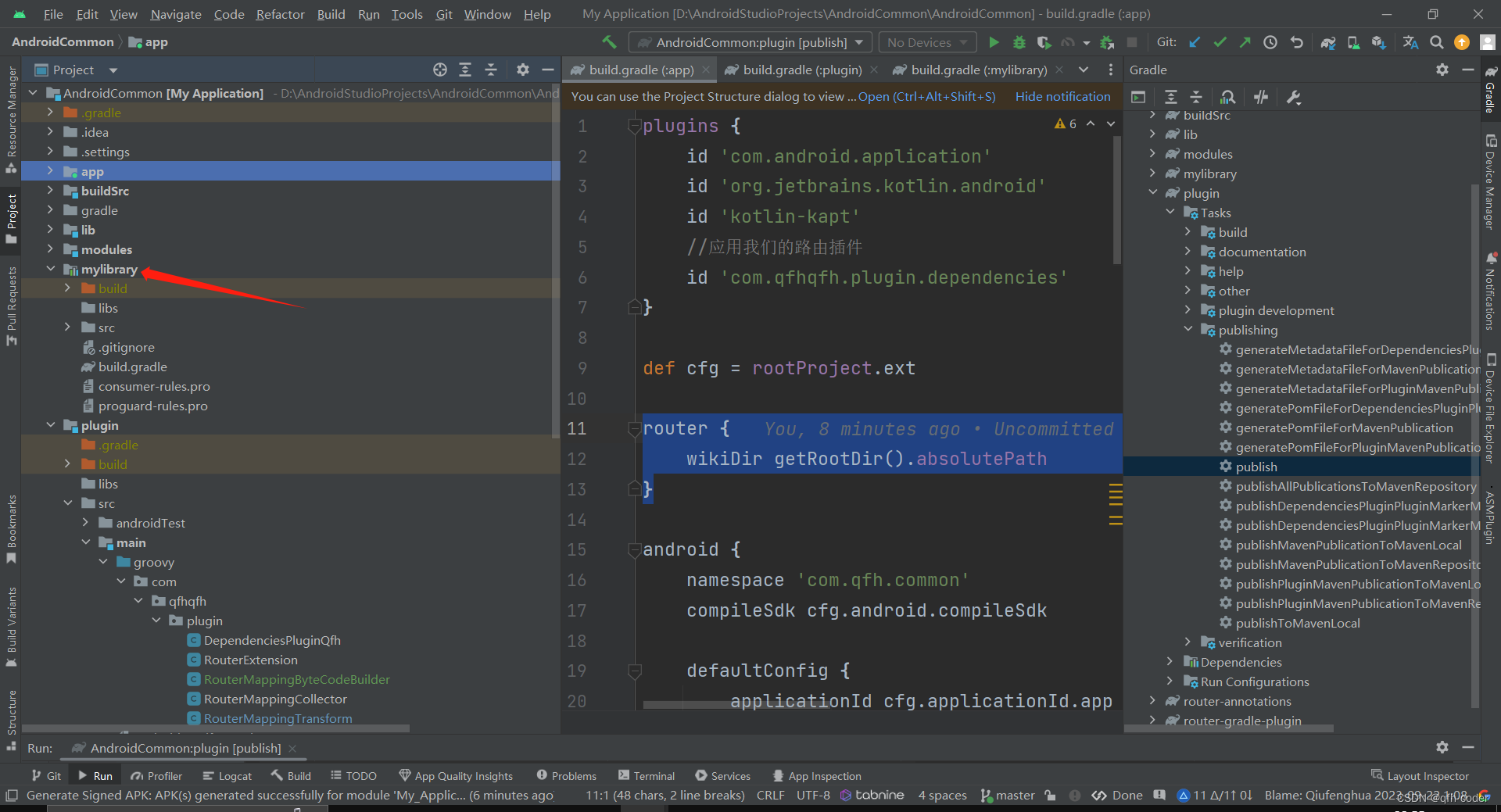Open the Tools menu
1501x812 pixels.
pos(407,14)
